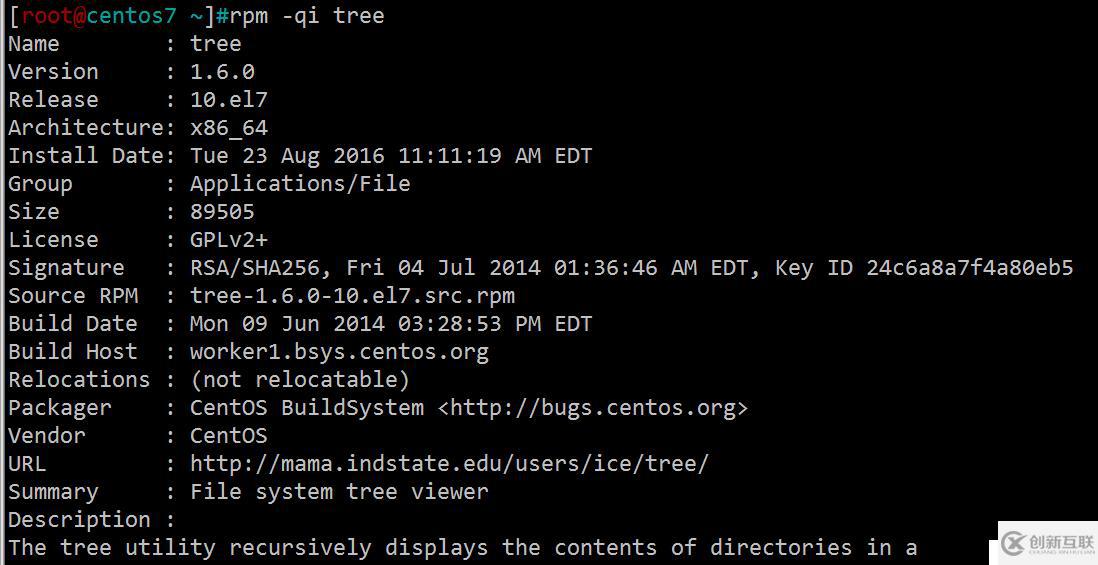Viewport: 1098px width, 565px height.
Task: Click the Install Date timestamp text
Action: tap(391, 155)
